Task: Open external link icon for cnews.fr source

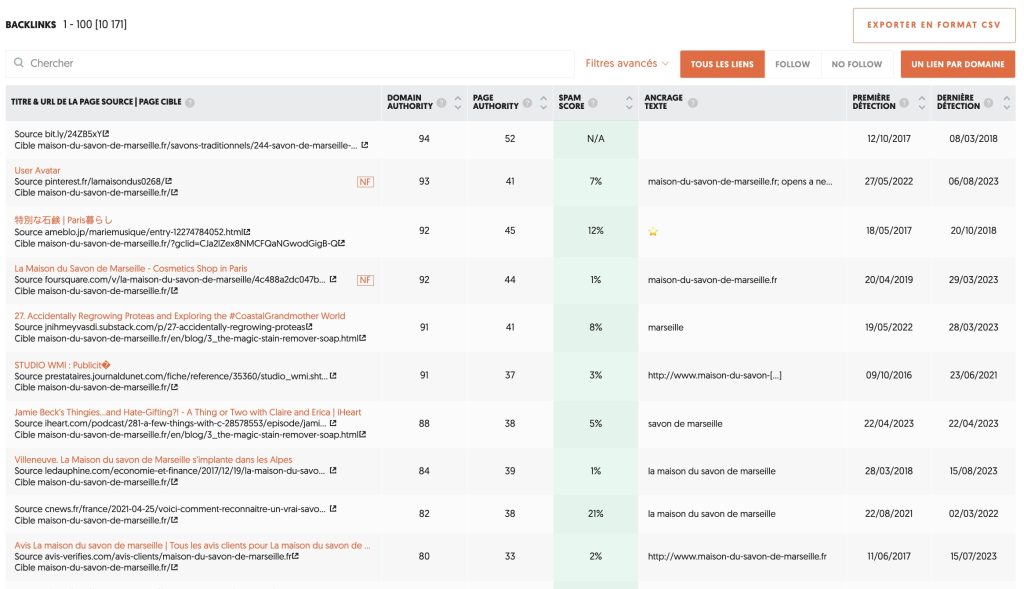Action: coord(333,508)
